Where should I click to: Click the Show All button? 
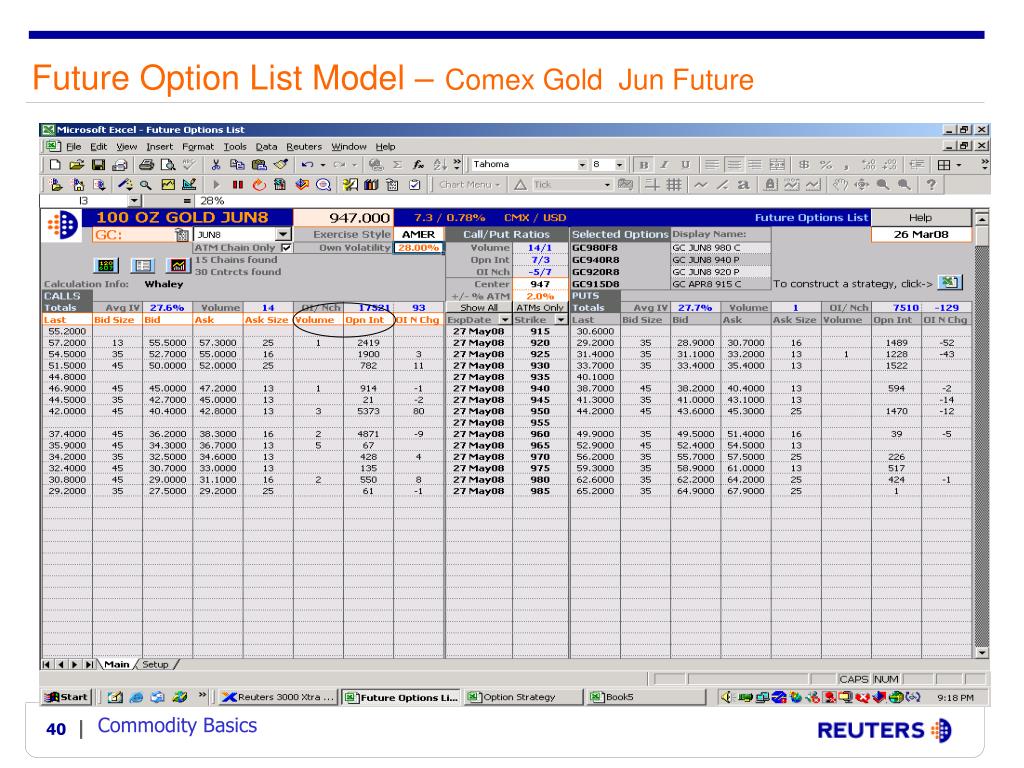[x=479, y=308]
